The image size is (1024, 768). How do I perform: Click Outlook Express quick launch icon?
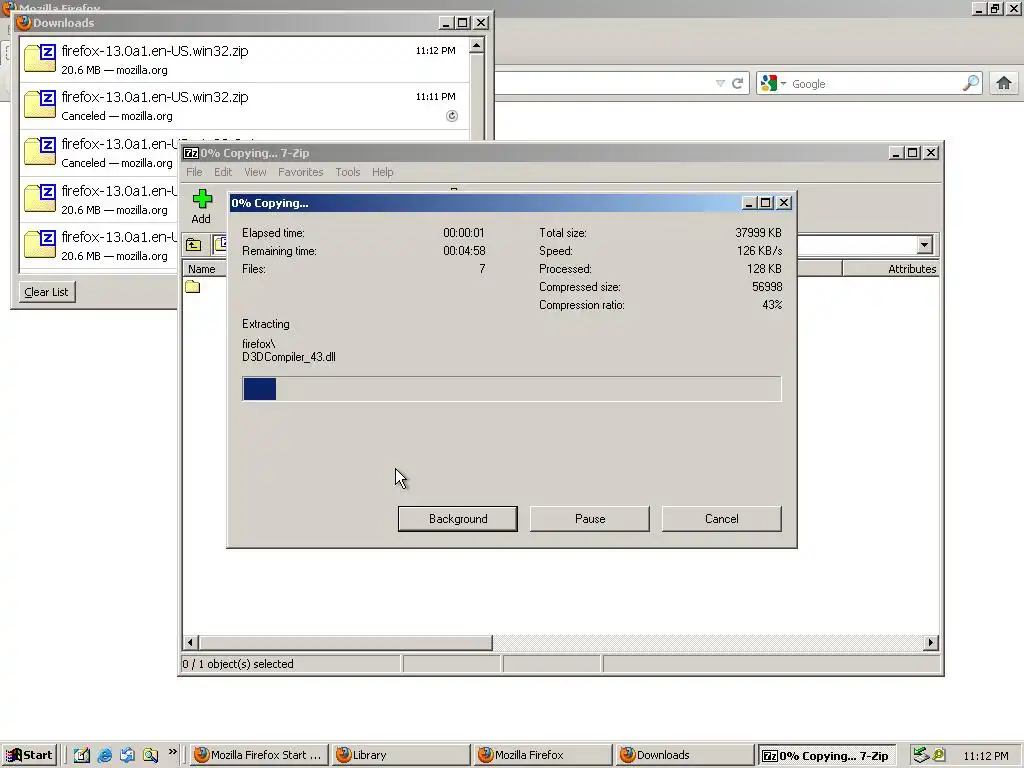(x=127, y=755)
